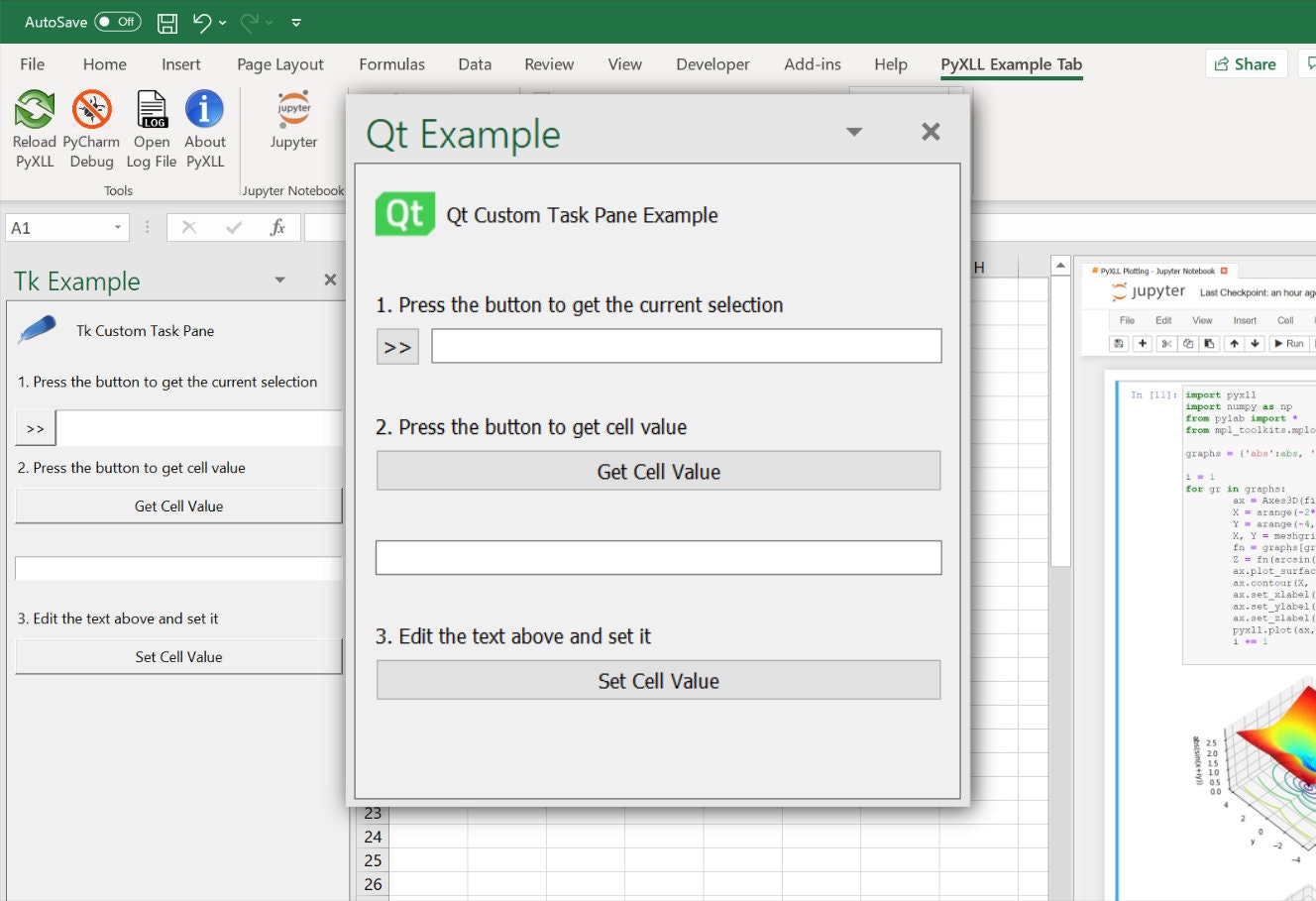Screen dimensions: 1316x901
Task: Move the Jupyter cell down with the arrow
Action: click(1255, 344)
